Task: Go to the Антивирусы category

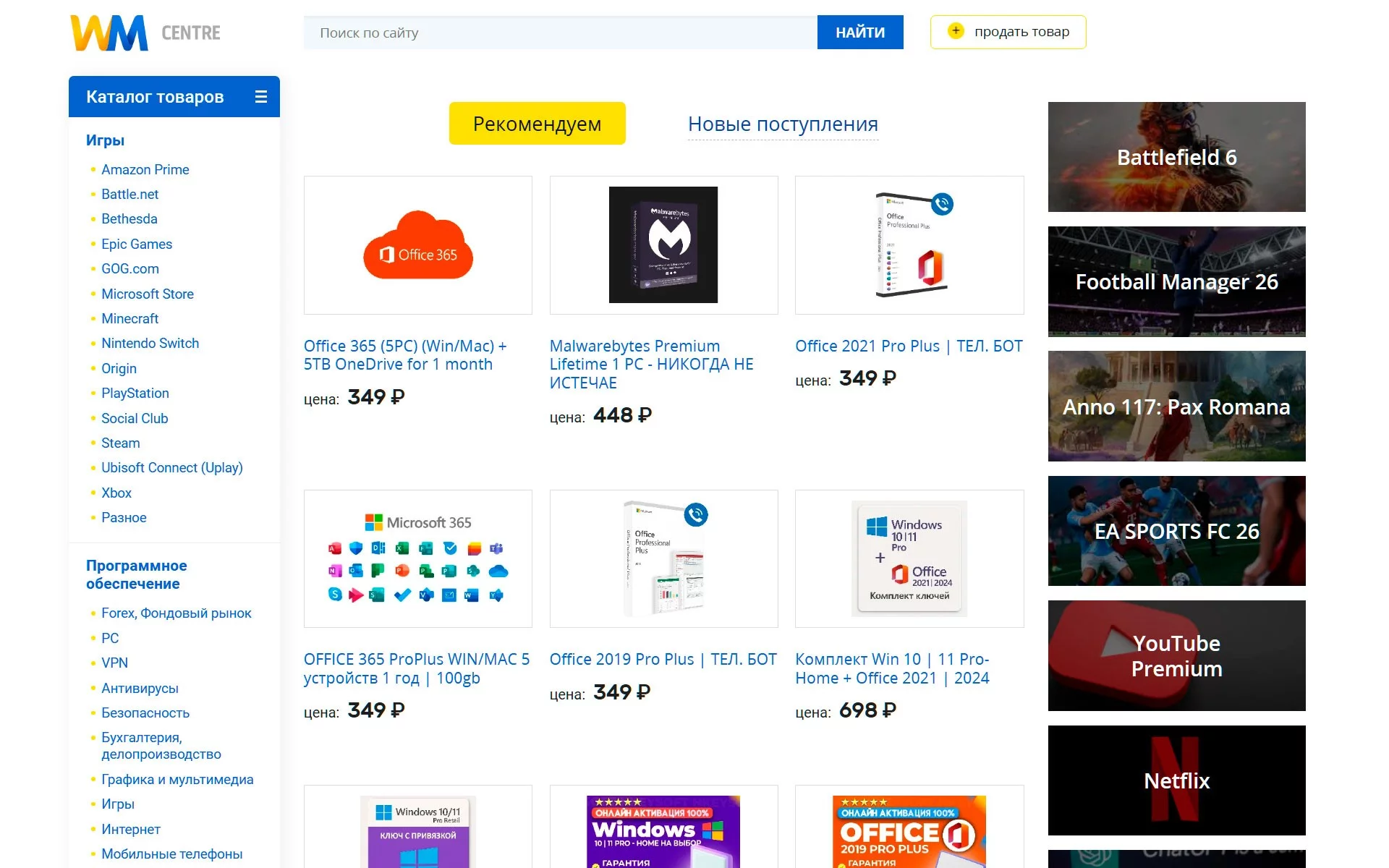Action: tap(140, 688)
